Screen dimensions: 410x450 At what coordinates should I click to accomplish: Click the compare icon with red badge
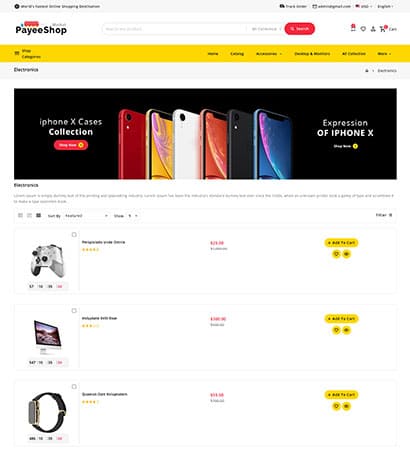coord(353,28)
